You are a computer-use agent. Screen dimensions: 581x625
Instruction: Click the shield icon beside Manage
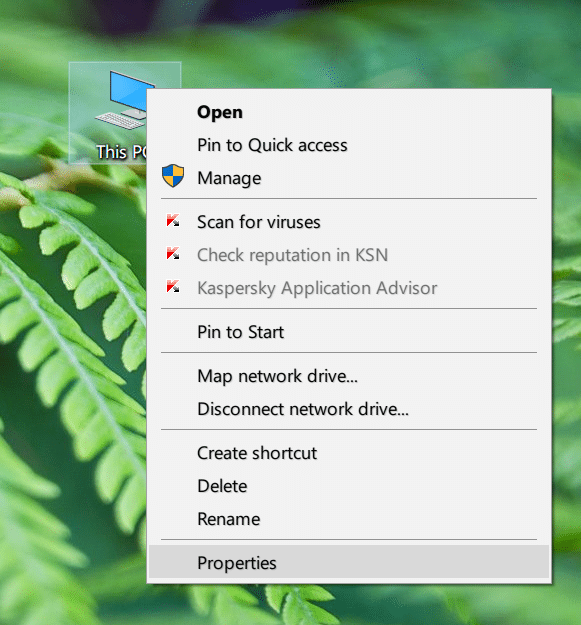(x=173, y=176)
